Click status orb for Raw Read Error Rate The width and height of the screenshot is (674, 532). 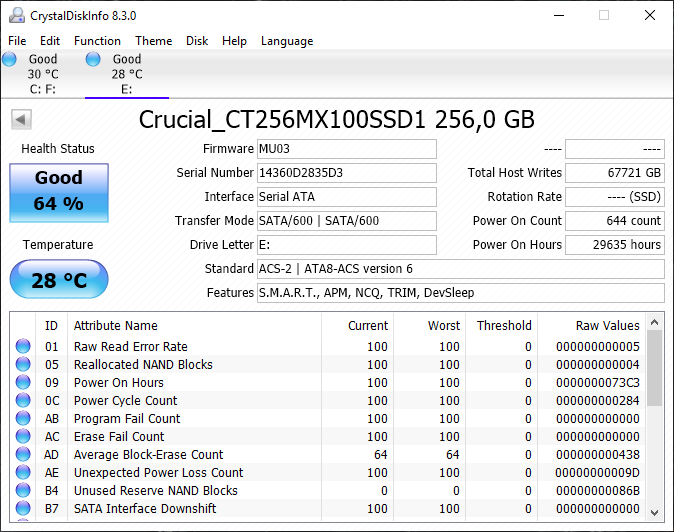(23, 346)
